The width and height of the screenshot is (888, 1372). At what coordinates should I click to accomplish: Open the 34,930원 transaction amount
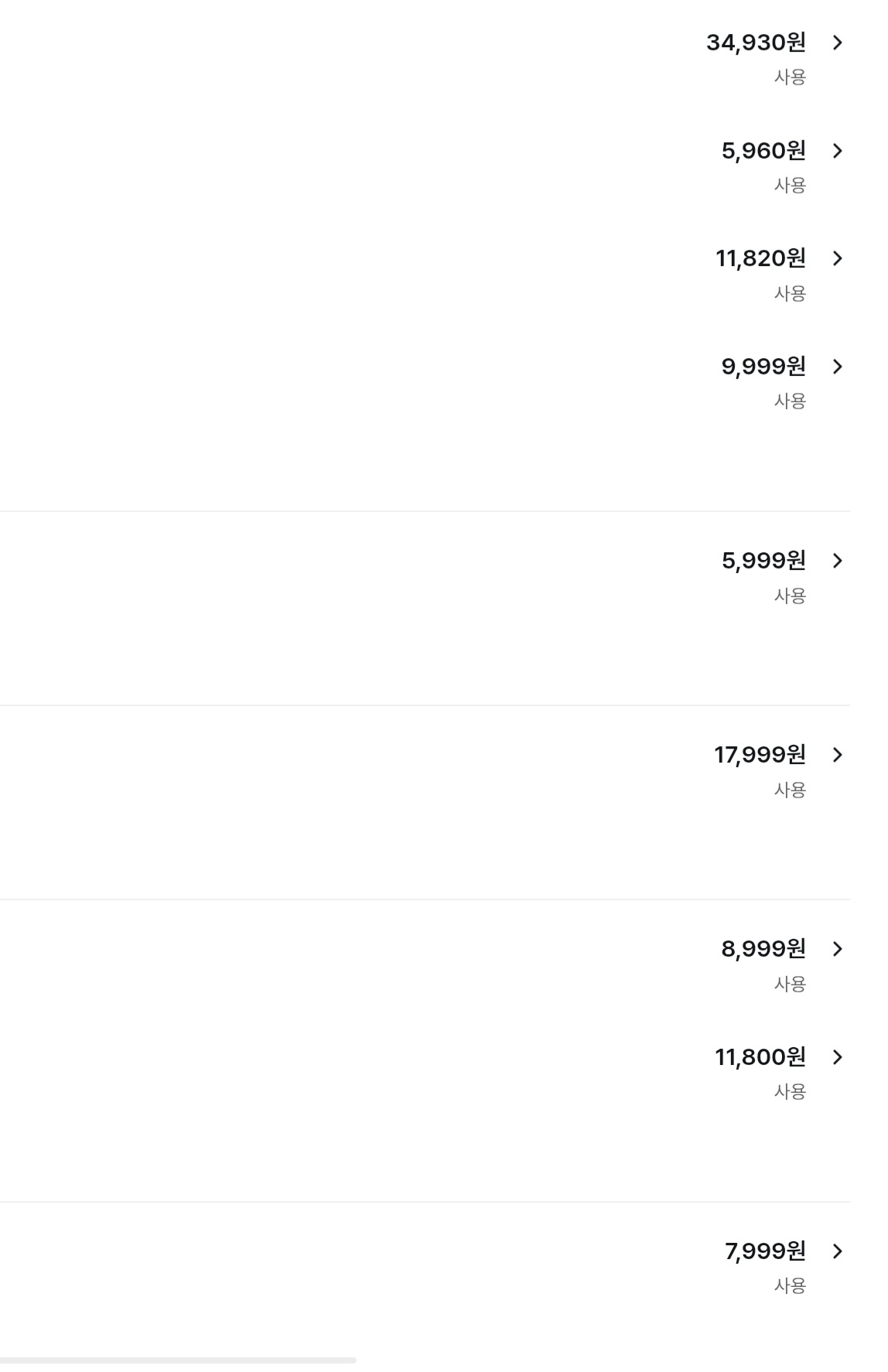(x=756, y=43)
